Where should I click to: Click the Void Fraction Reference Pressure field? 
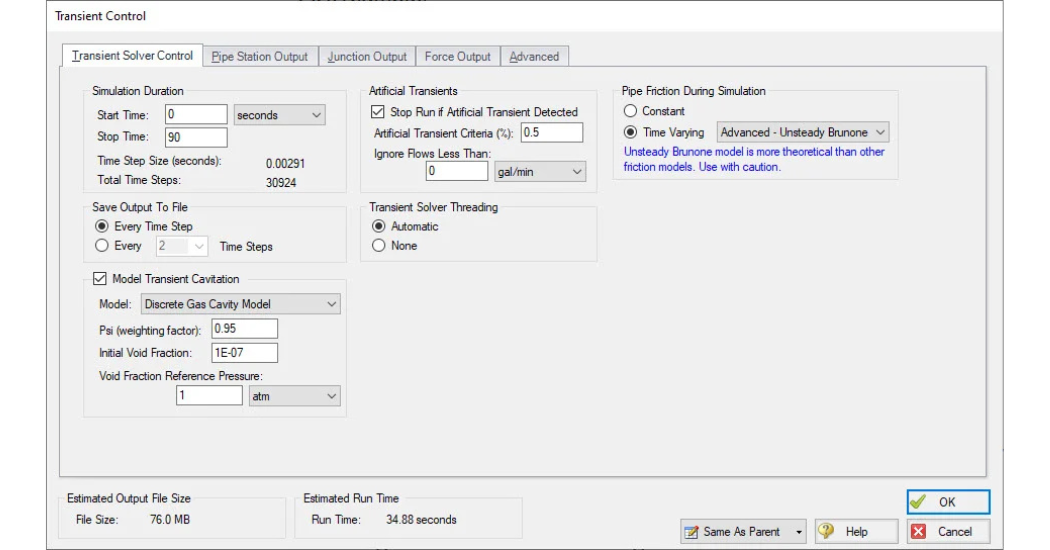click(209, 395)
